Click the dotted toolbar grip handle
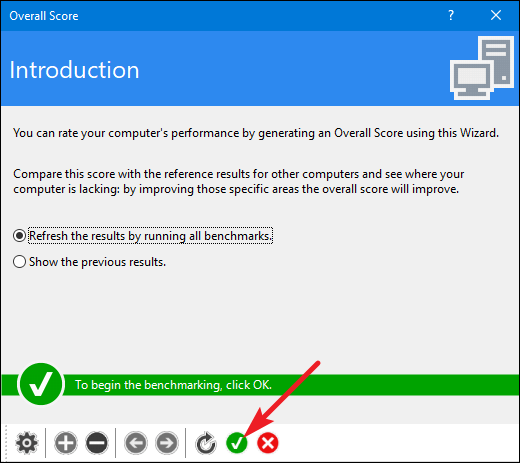The image size is (520, 463). pos(6,443)
